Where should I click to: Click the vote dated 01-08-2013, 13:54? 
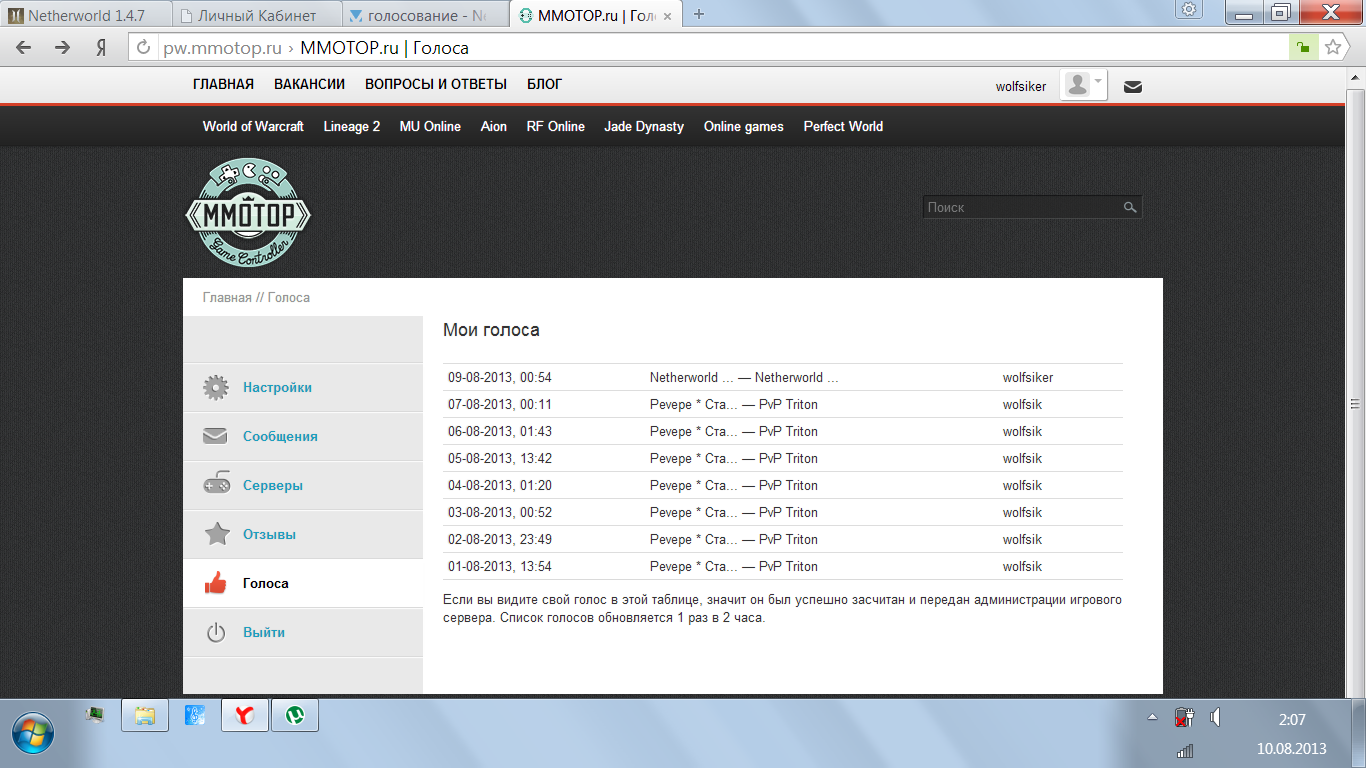500,567
